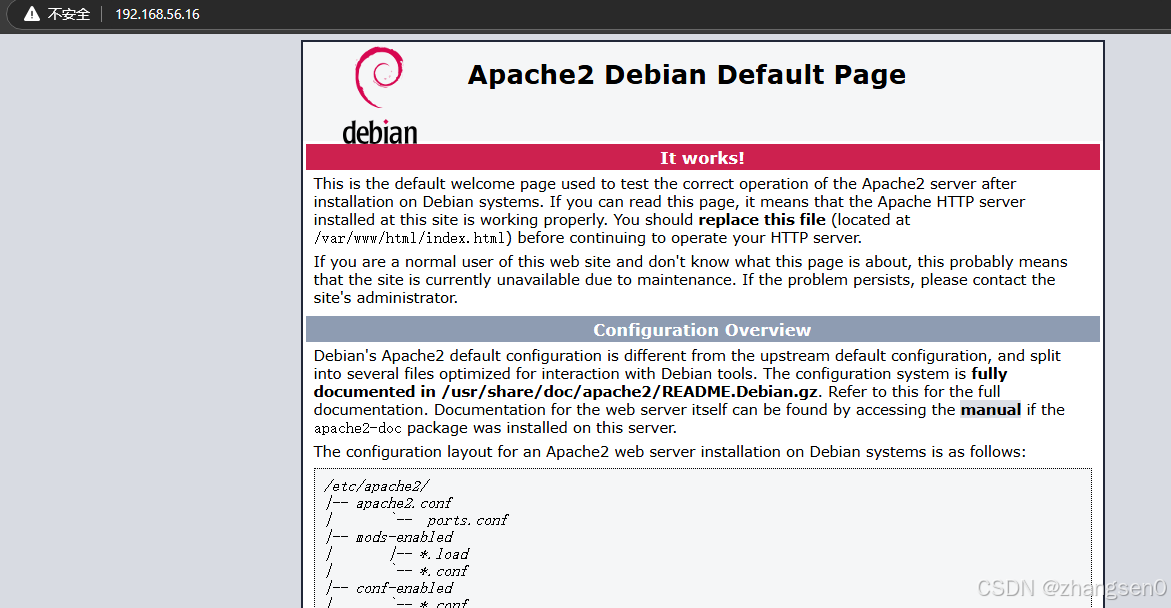The image size is (1171, 608).
Task: Click the mods-enabled tree entry
Action: tap(404, 537)
